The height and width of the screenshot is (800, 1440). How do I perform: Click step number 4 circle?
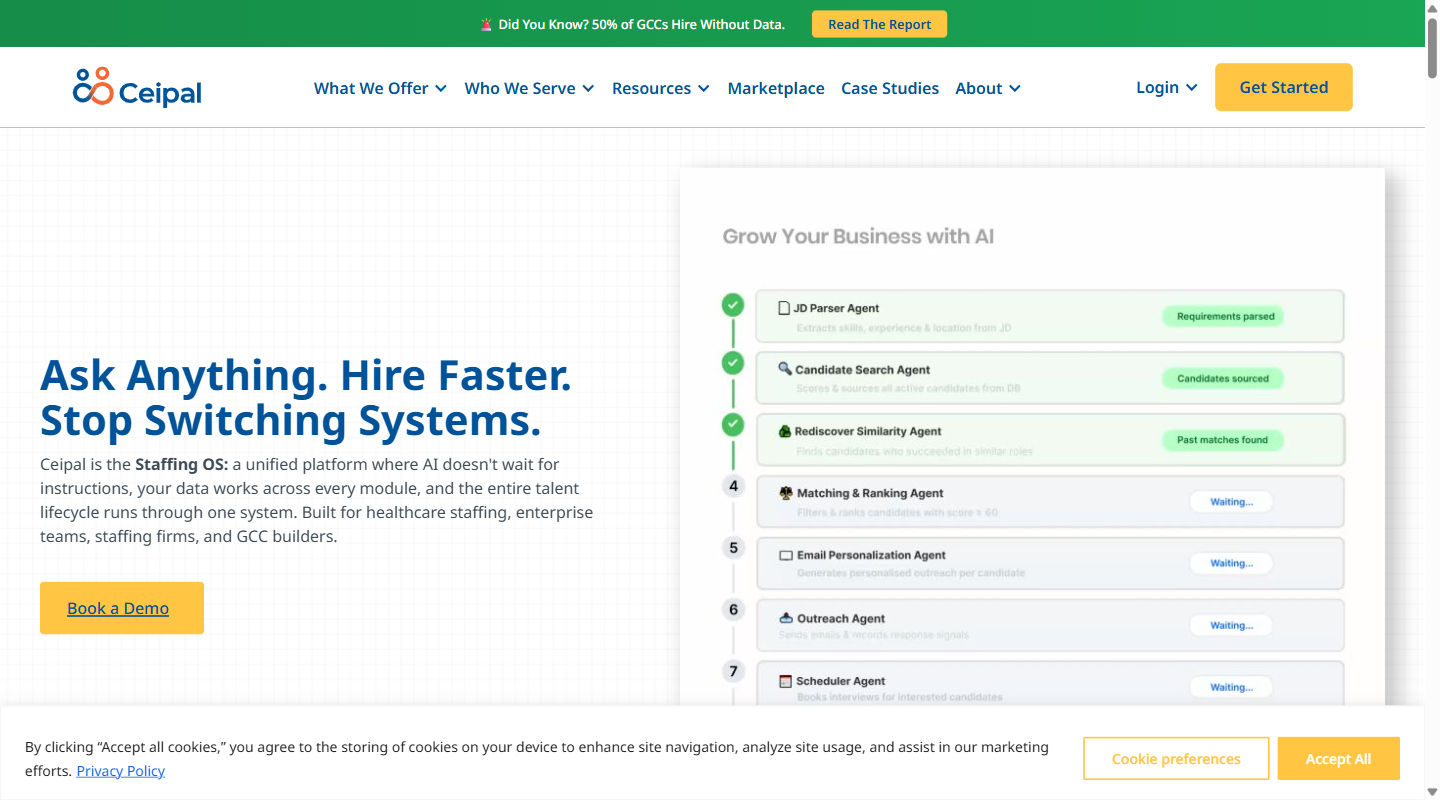[x=734, y=486]
